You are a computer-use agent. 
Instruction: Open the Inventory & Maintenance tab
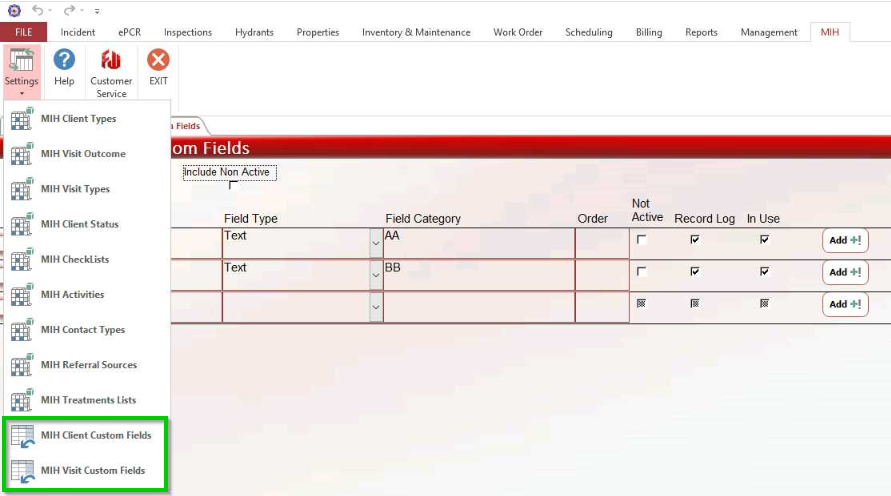[x=416, y=32]
